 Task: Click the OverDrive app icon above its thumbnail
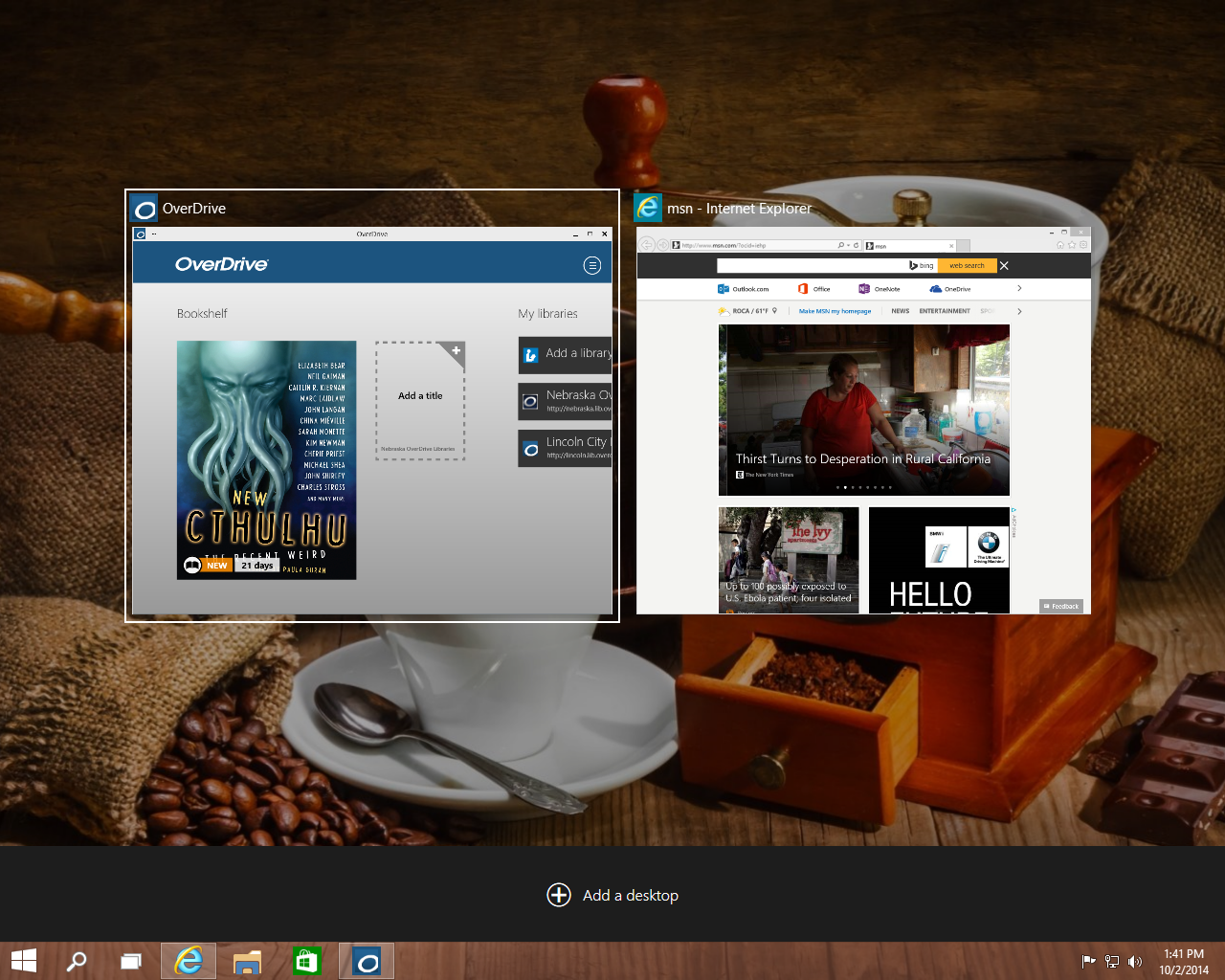tap(145, 209)
